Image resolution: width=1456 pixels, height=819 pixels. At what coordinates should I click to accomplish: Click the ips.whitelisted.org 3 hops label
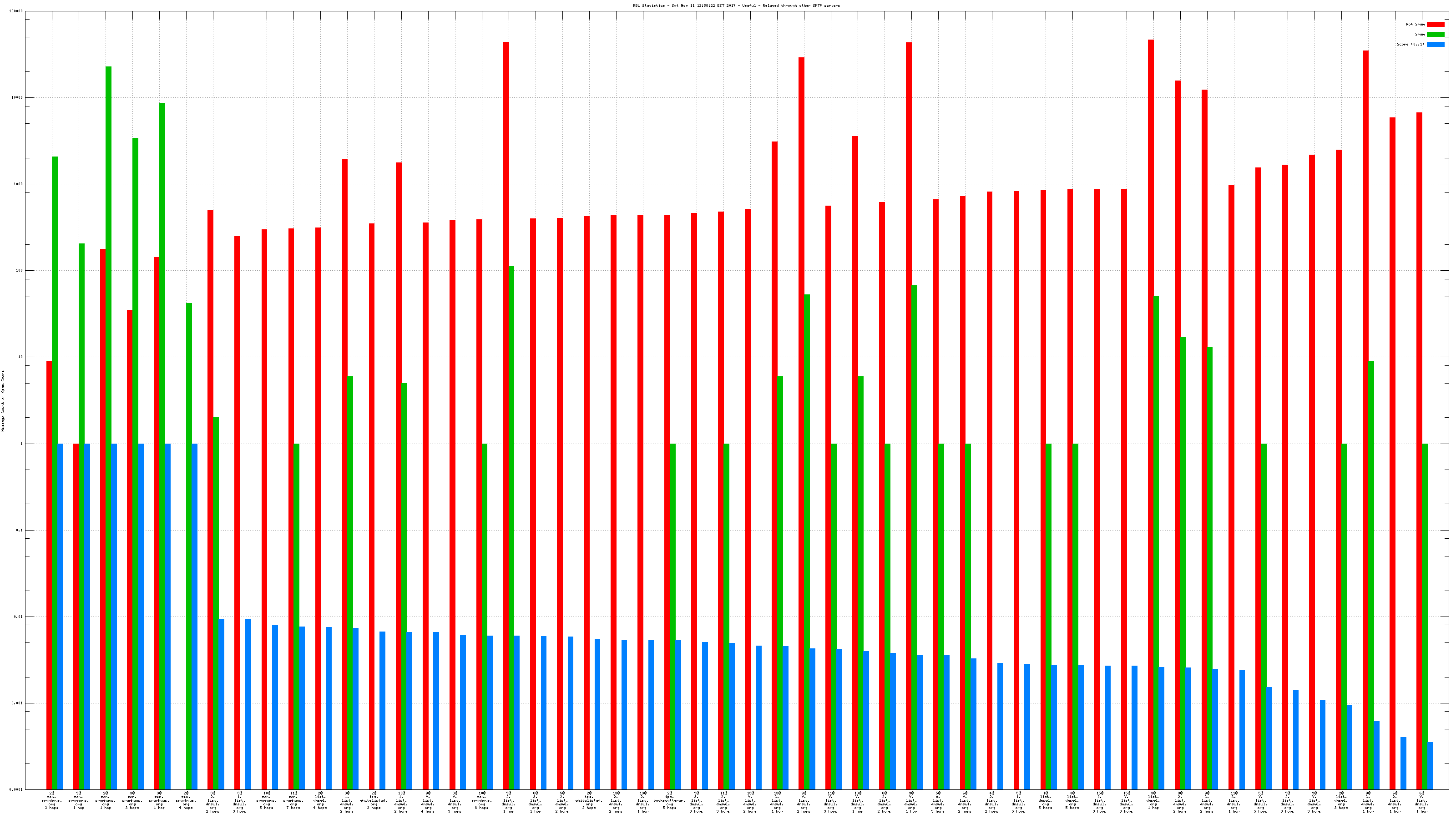pyautogui.click(x=374, y=800)
